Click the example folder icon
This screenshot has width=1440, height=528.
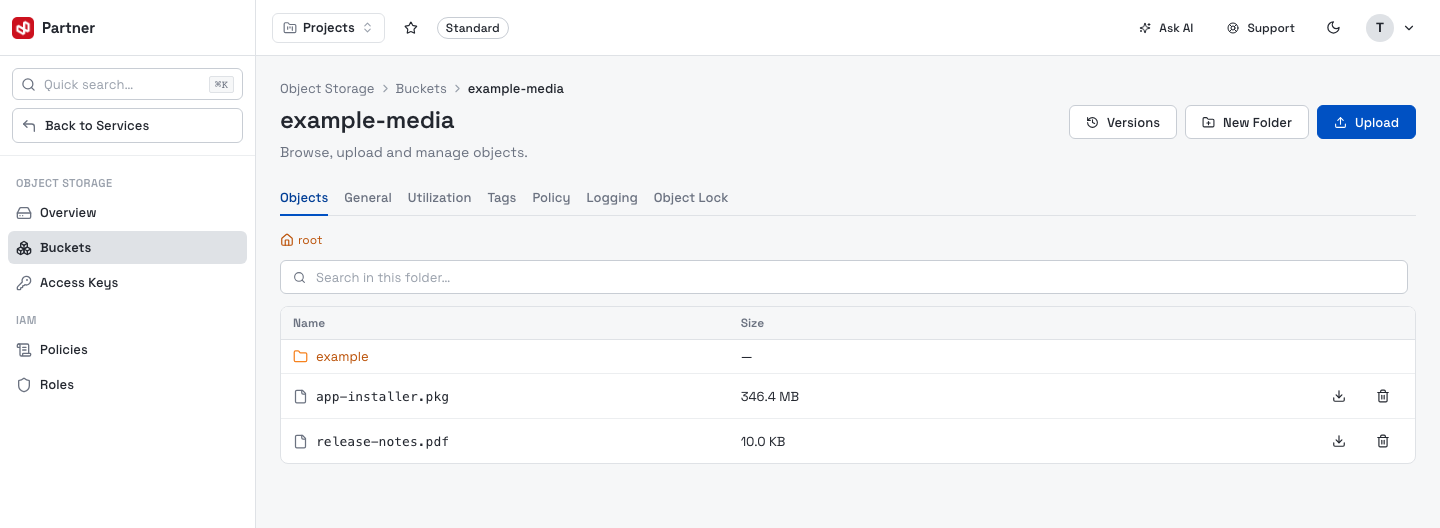(300, 357)
